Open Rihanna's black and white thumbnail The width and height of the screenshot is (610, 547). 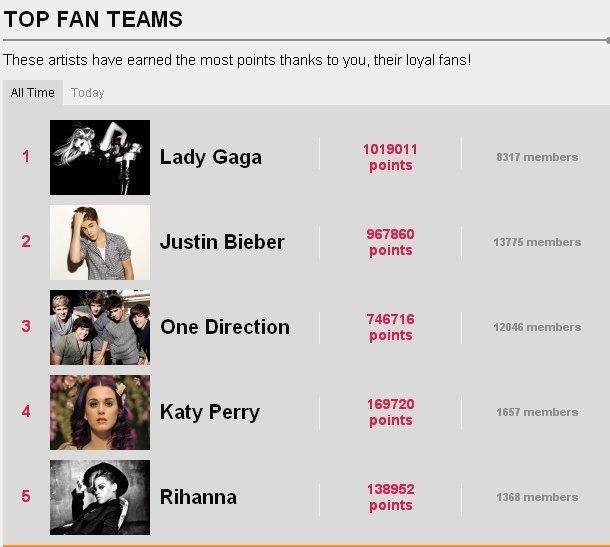[x=100, y=497]
